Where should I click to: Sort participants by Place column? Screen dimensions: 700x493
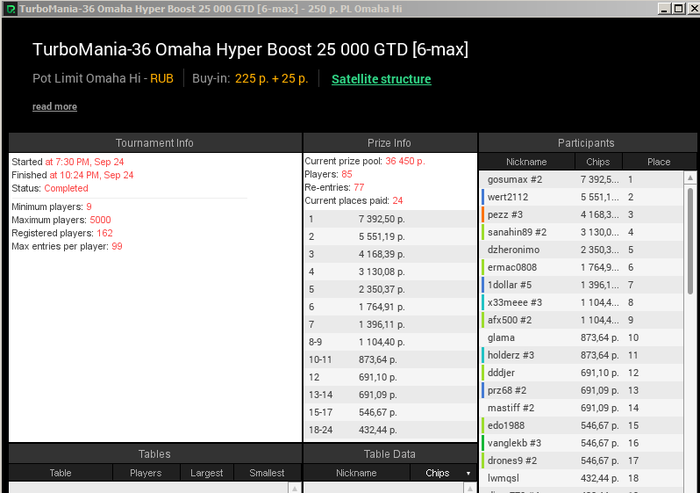658,162
